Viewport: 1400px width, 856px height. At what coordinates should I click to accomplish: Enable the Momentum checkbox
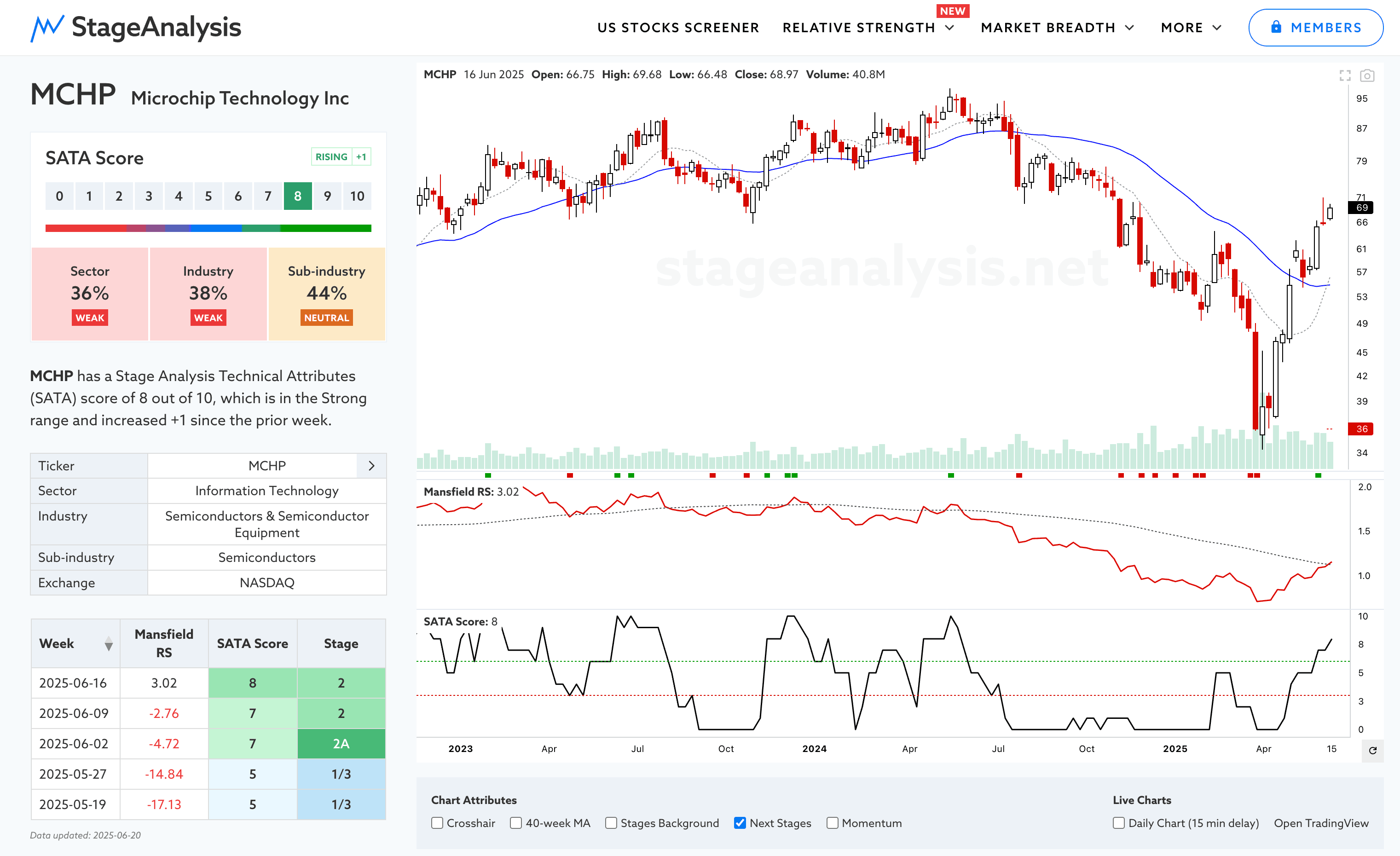coord(833,823)
